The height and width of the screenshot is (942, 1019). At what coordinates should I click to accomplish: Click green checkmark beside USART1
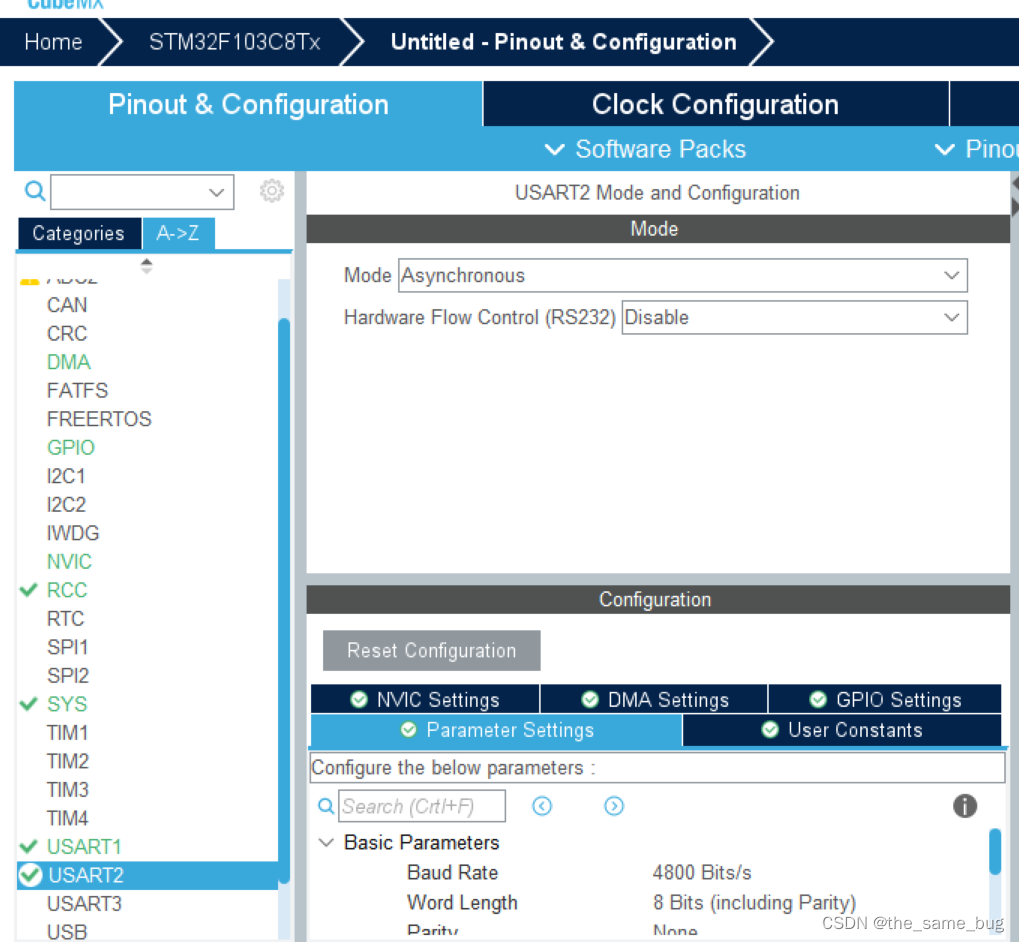point(29,847)
